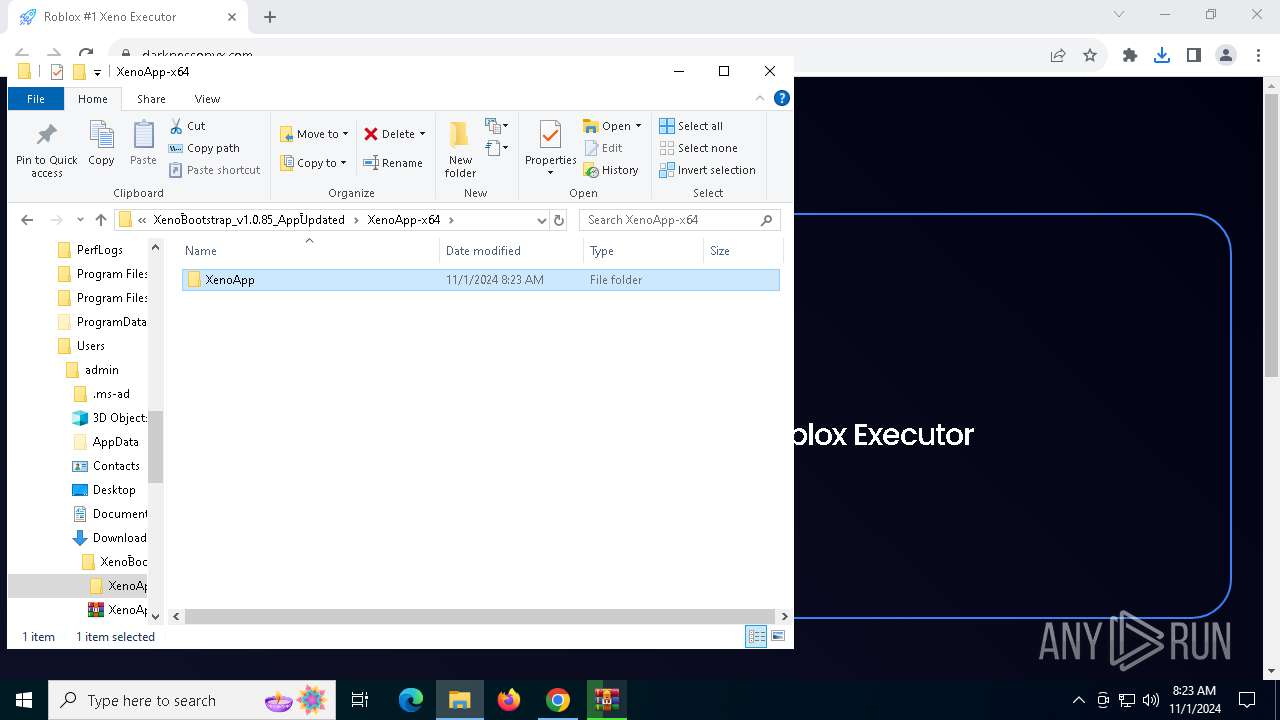This screenshot has height=720, width=1280.
Task: Open New item dropdown in ribbon
Action: [x=497, y=126]
